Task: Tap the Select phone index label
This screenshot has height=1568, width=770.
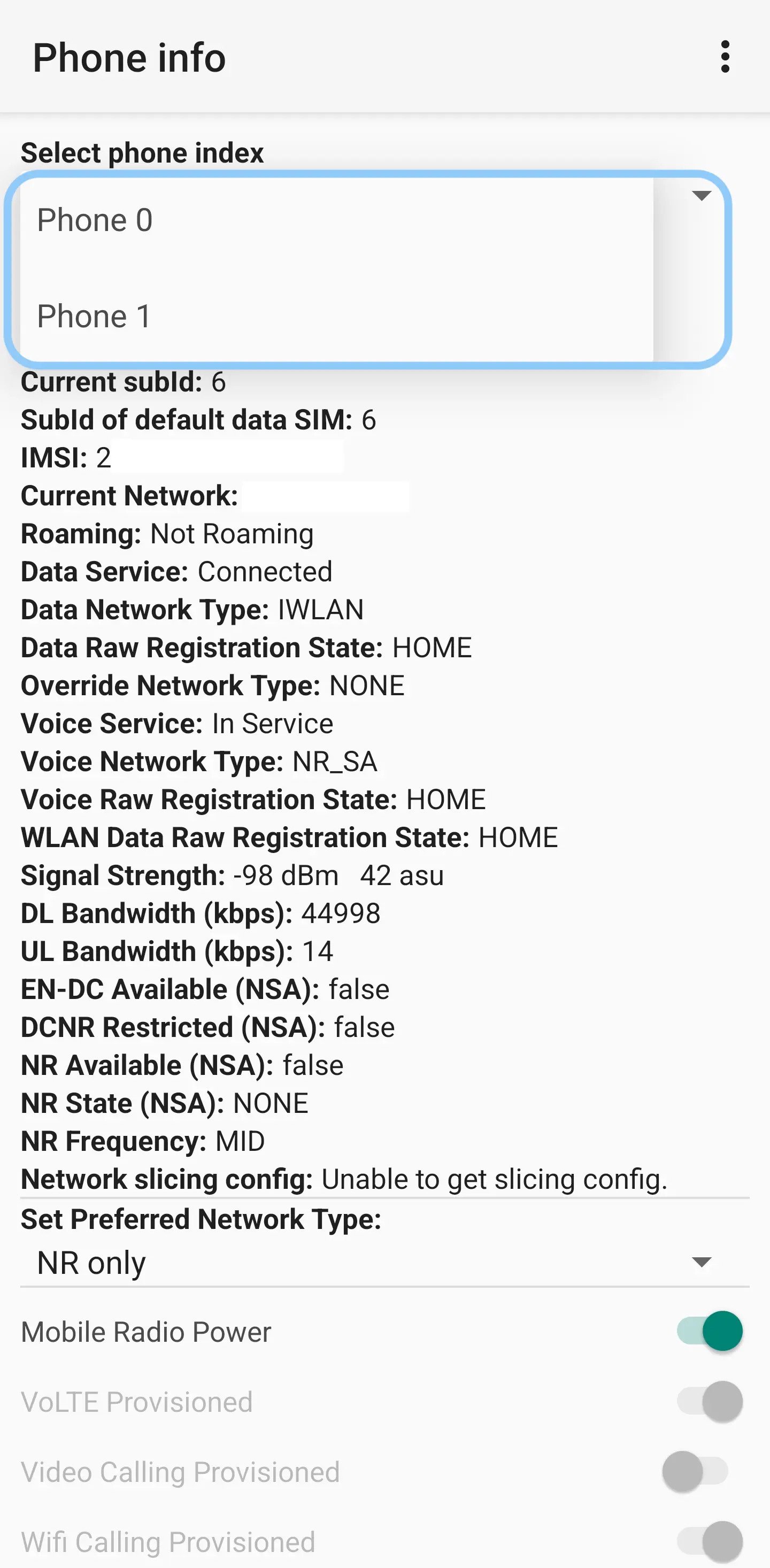Action: coord(142,153)
